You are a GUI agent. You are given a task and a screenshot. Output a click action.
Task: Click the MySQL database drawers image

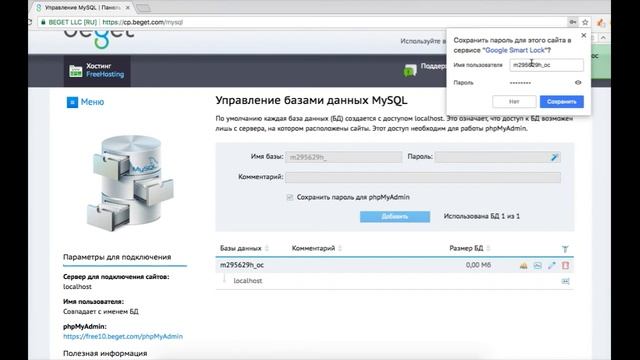click(x=130, y=183)
